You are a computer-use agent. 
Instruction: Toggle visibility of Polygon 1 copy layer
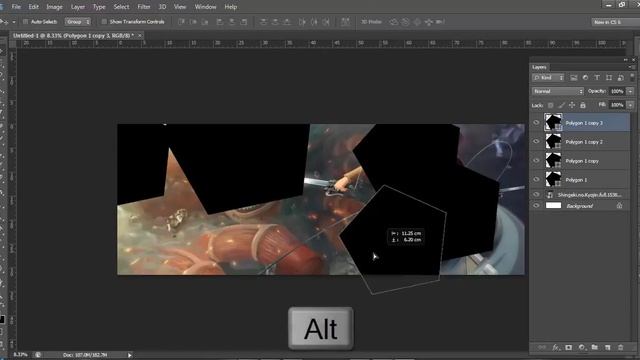536,161
